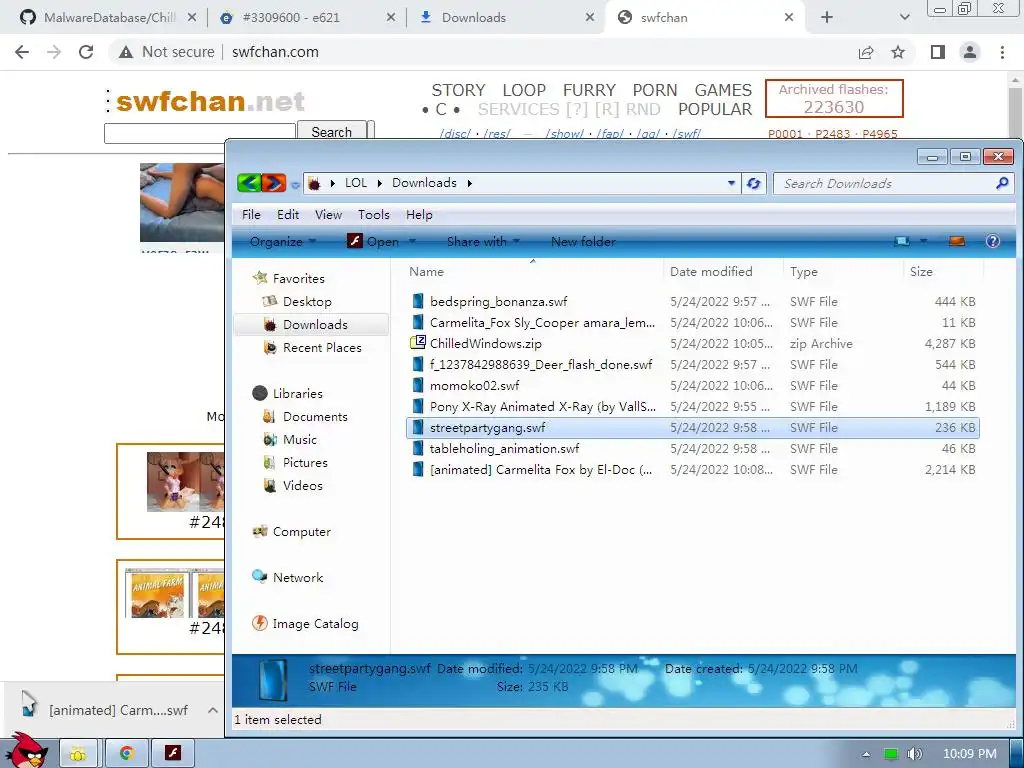Image resolution: width=1024 pixels, height=768 pixels.
Task: Open Chrome from the taskbar
Action: pos(126,754)
